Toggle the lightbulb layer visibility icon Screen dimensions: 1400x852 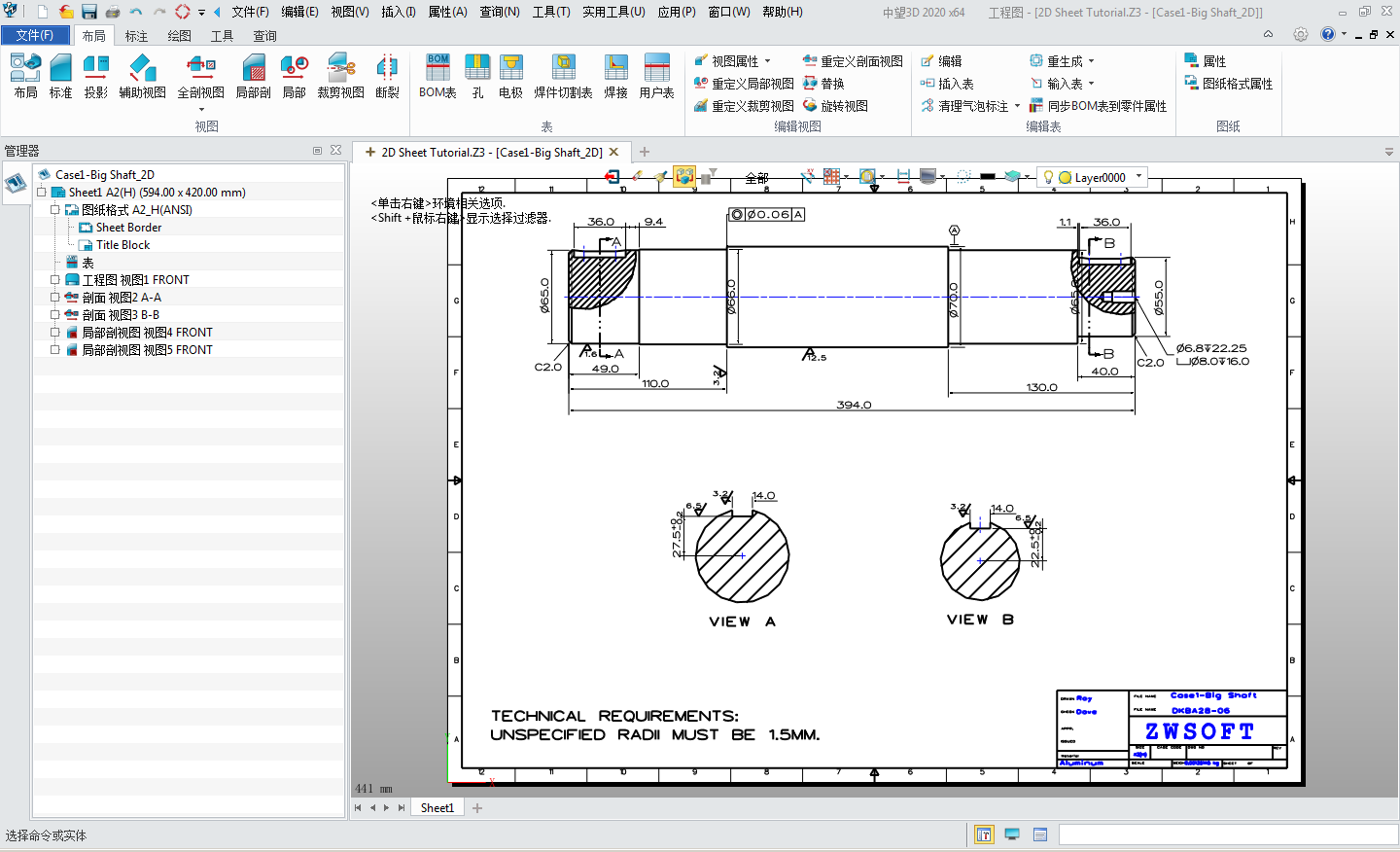point(1048,177)
